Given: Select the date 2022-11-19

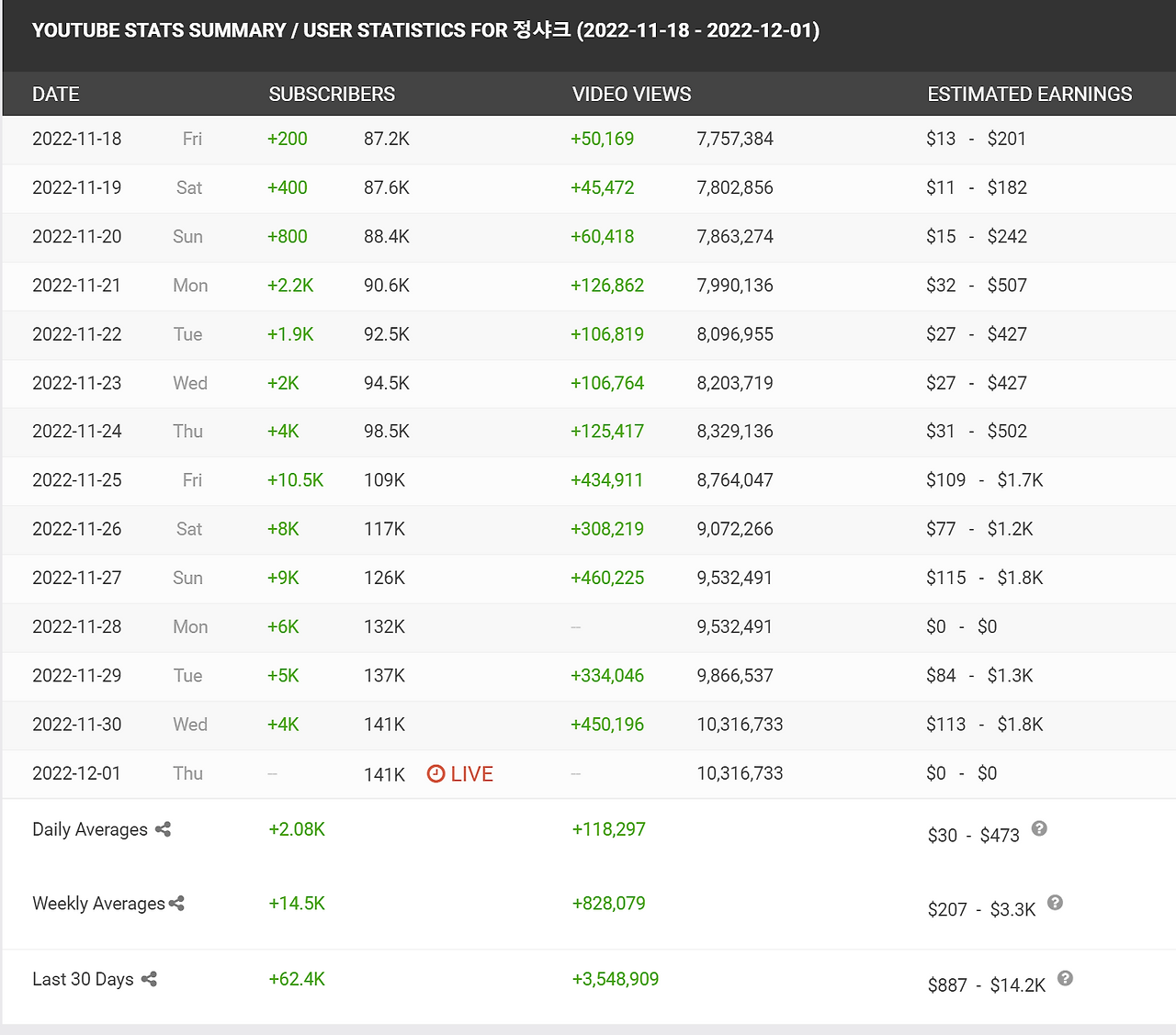Looking at the screenshot, I should pyautogui.click(x=77, y=187).
